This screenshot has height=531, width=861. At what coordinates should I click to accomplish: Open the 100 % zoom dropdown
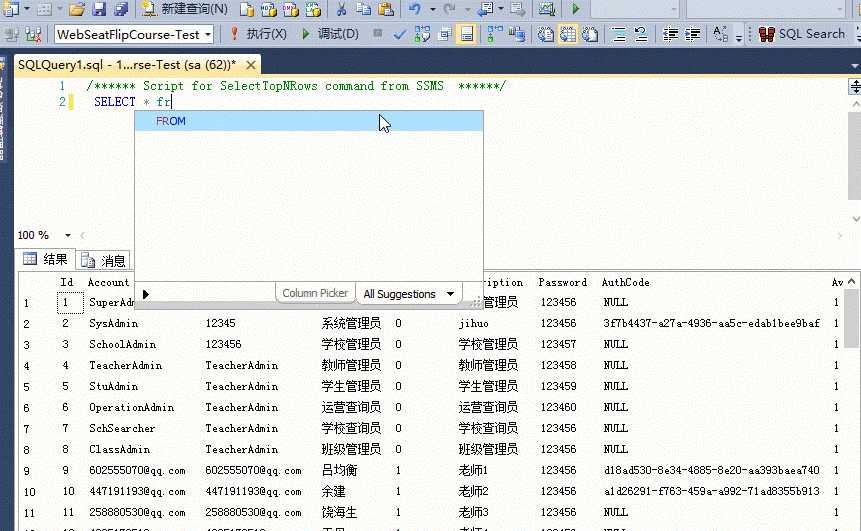pyautogui.click(x=68, y=235)
